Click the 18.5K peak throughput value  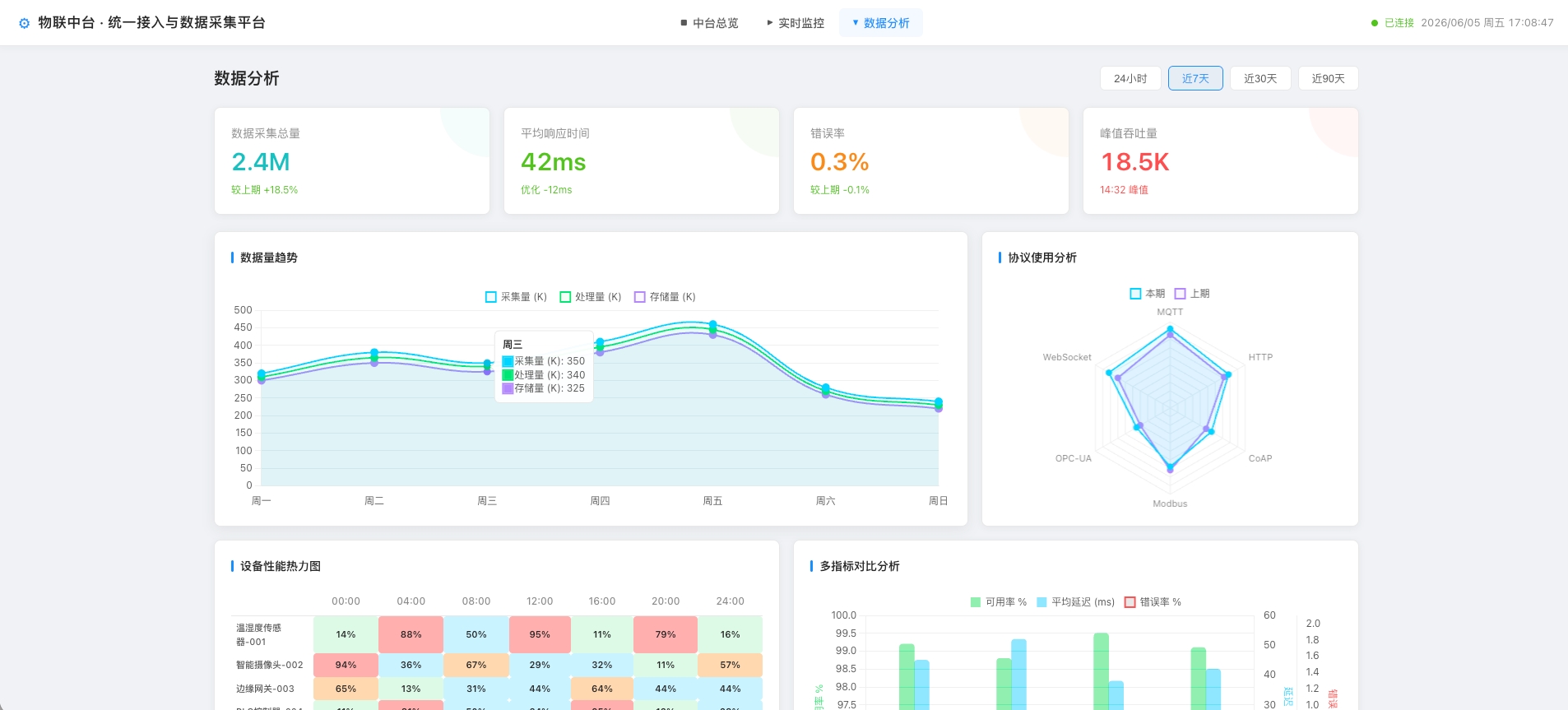(1135, 162)
